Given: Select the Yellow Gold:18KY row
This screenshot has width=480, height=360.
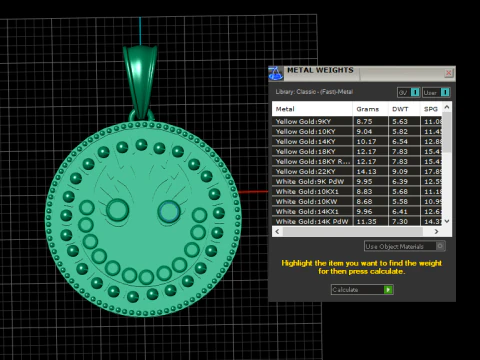Looking at the screenshot, I should click(357, 151).
